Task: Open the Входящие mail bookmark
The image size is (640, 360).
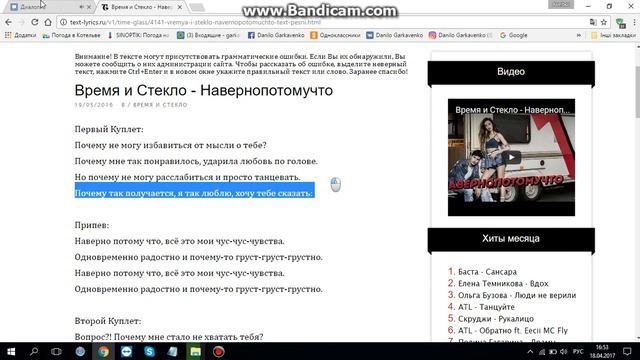Action: point(209,36)
